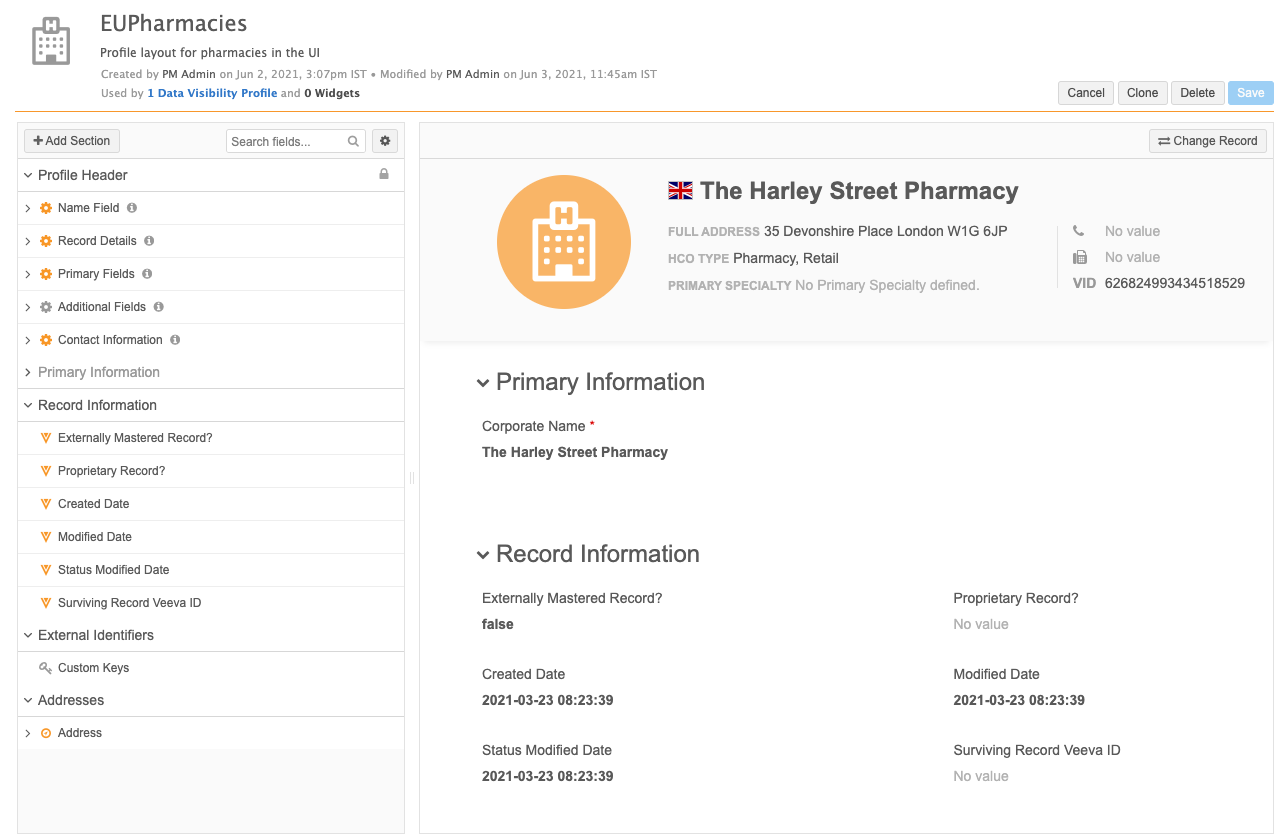This screenshot has height=836, width=1279.
Task: Click the orange pharmacy building avatar
Action: click(563, 241)
